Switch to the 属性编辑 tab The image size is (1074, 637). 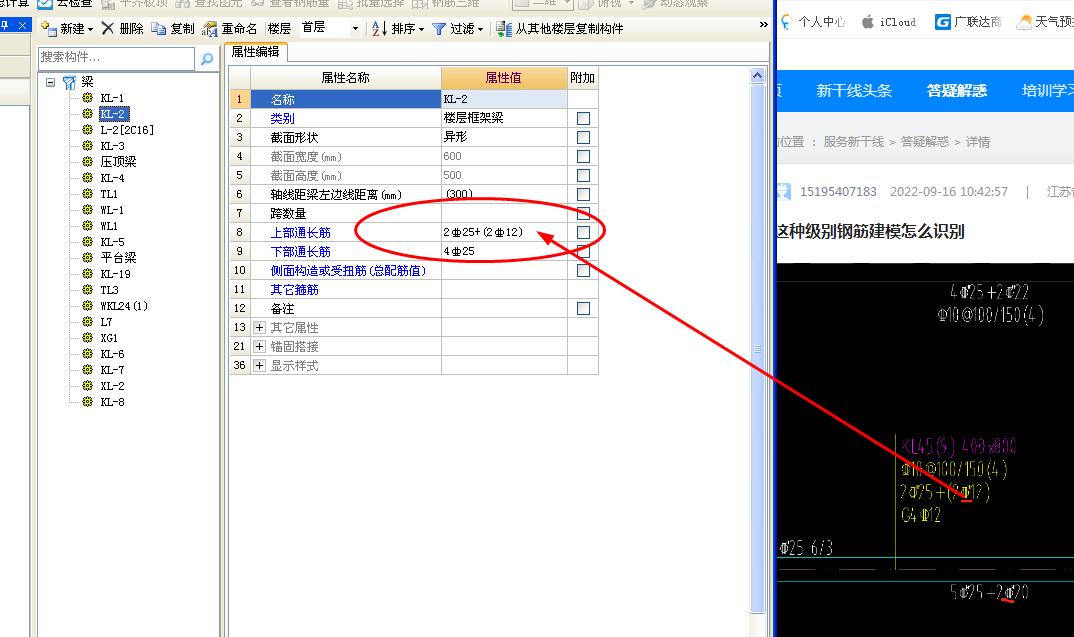click(x=255, y=52)
